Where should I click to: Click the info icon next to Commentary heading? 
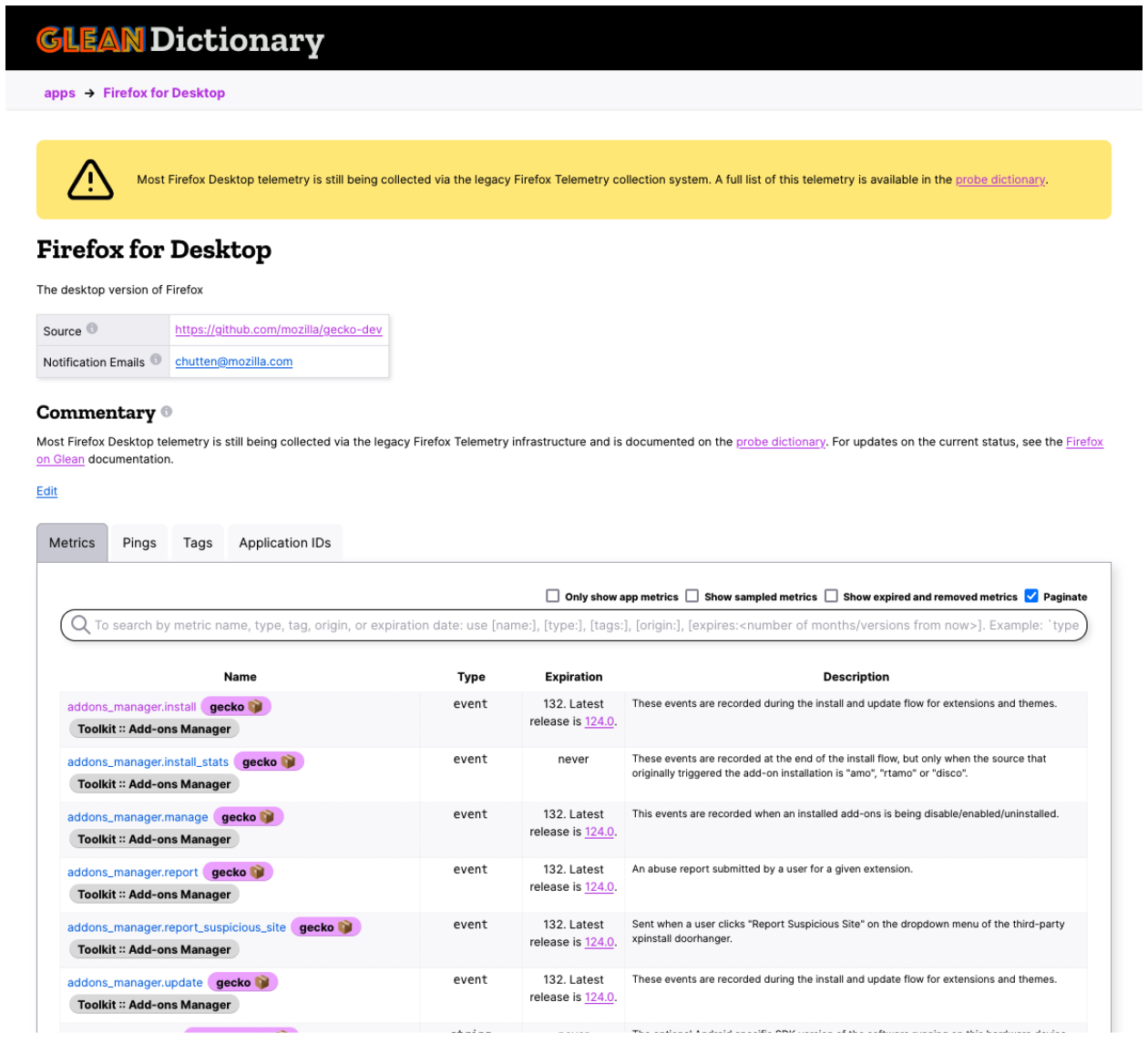pyautogui.click(x=167, y=412)
